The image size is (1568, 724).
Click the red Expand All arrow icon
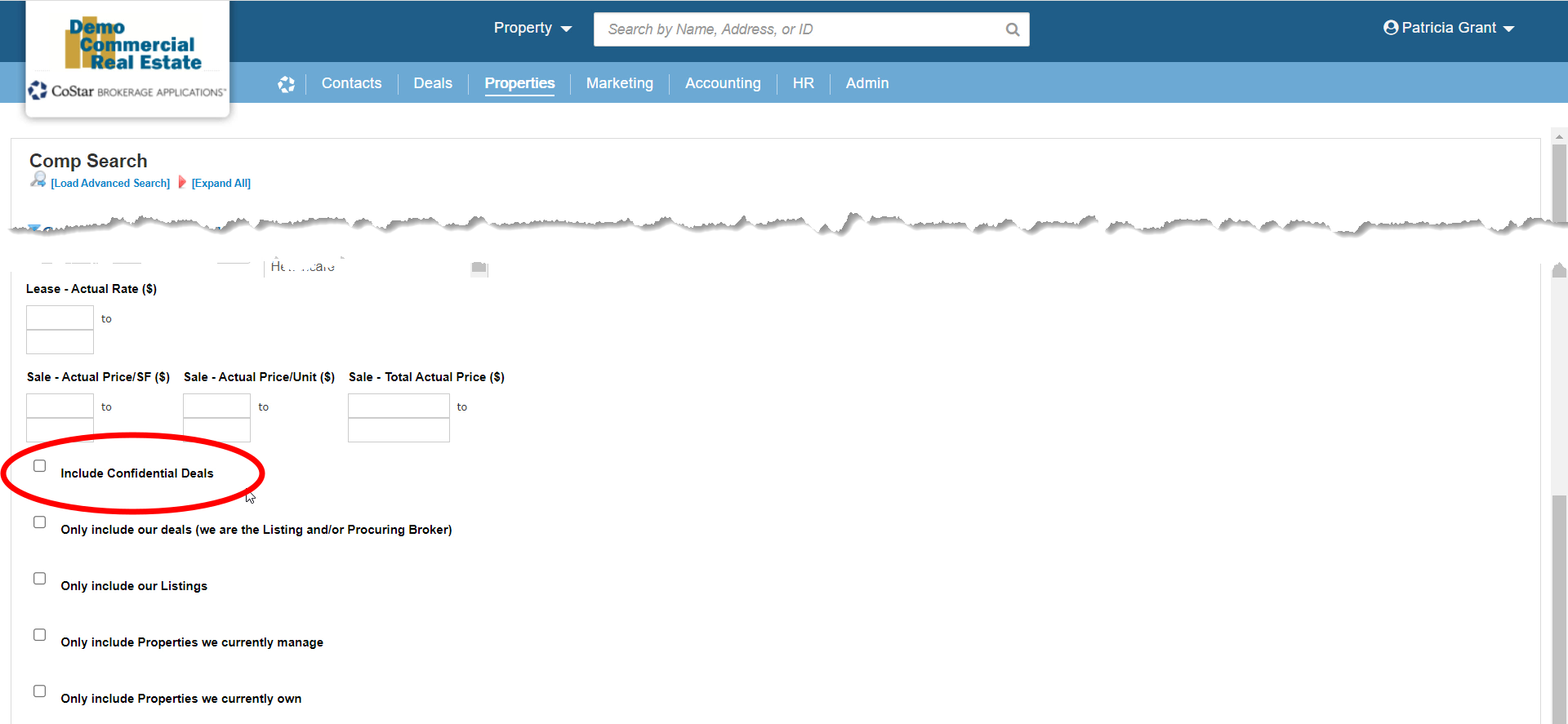pos(182,182)
